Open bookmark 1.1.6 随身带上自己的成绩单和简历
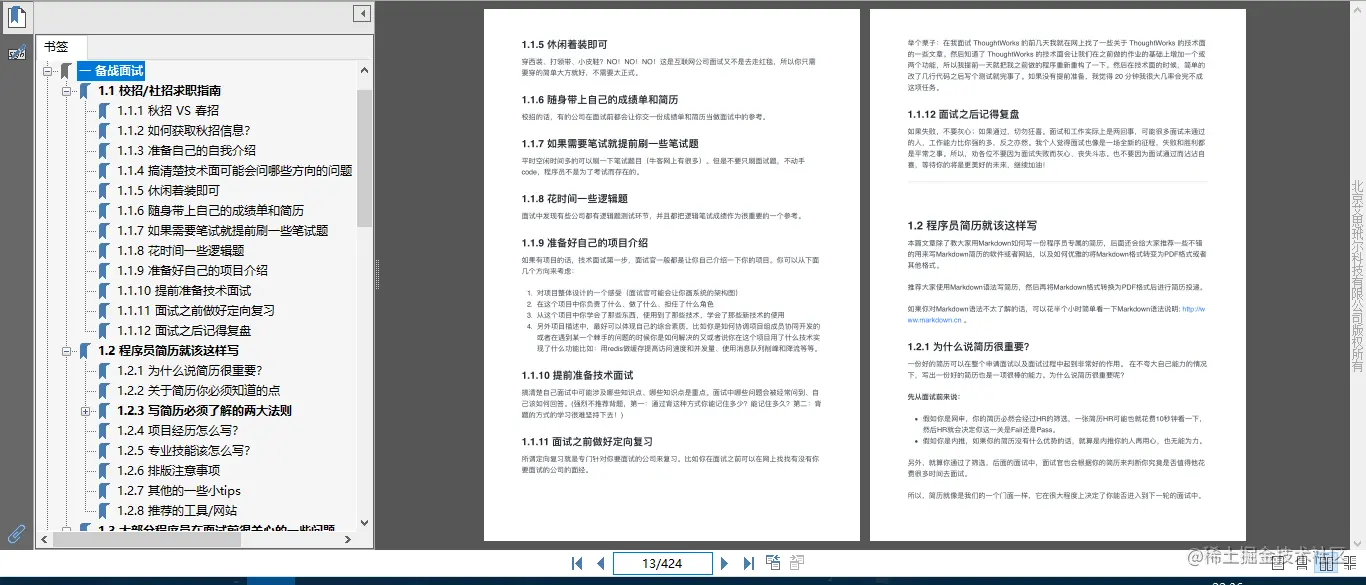The height and width of the screenshot is (585, 1366). [x=210, y=211]
